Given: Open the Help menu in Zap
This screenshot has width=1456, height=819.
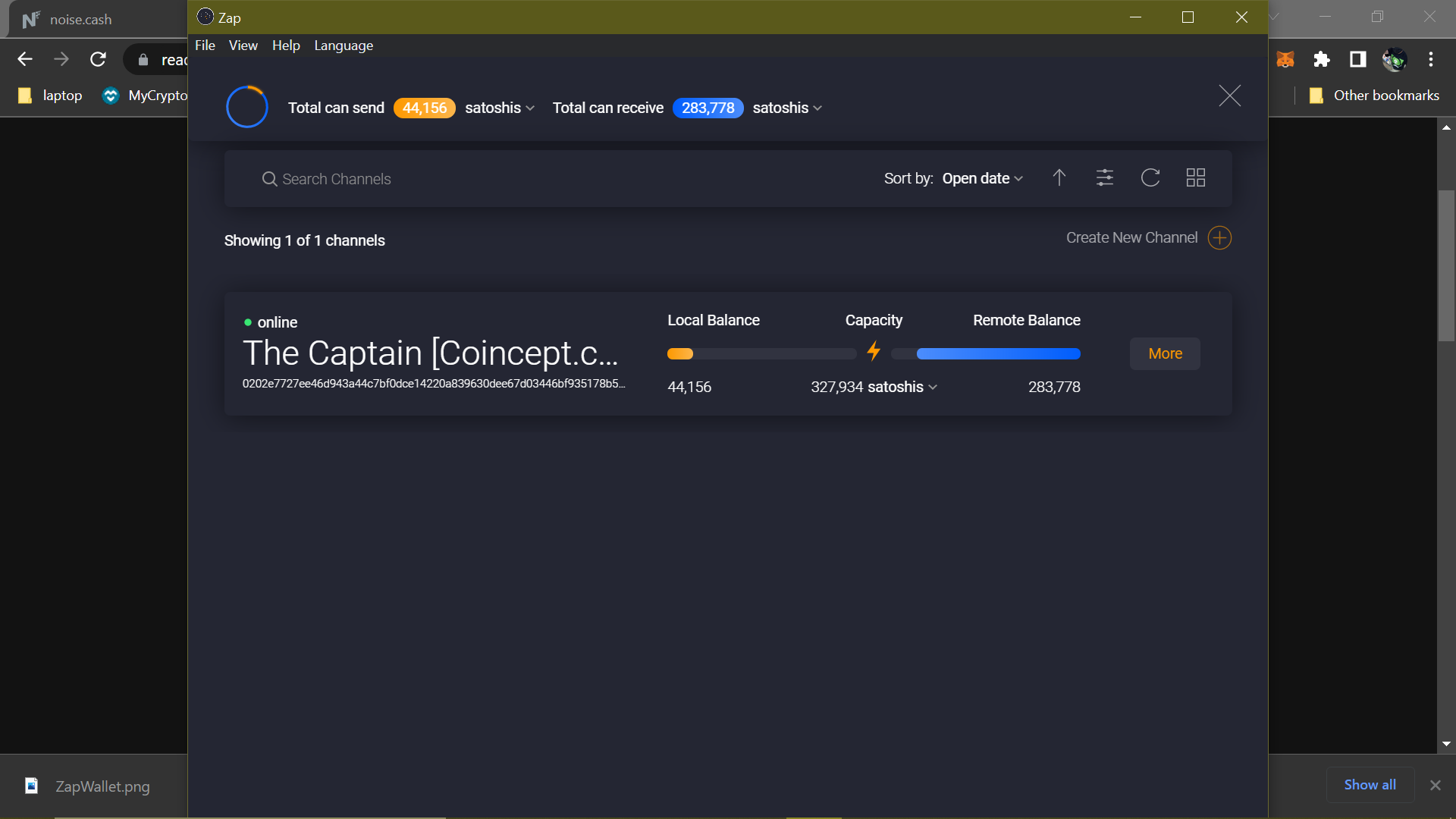Looking at the screenshot, I should (x=286, y=45).
